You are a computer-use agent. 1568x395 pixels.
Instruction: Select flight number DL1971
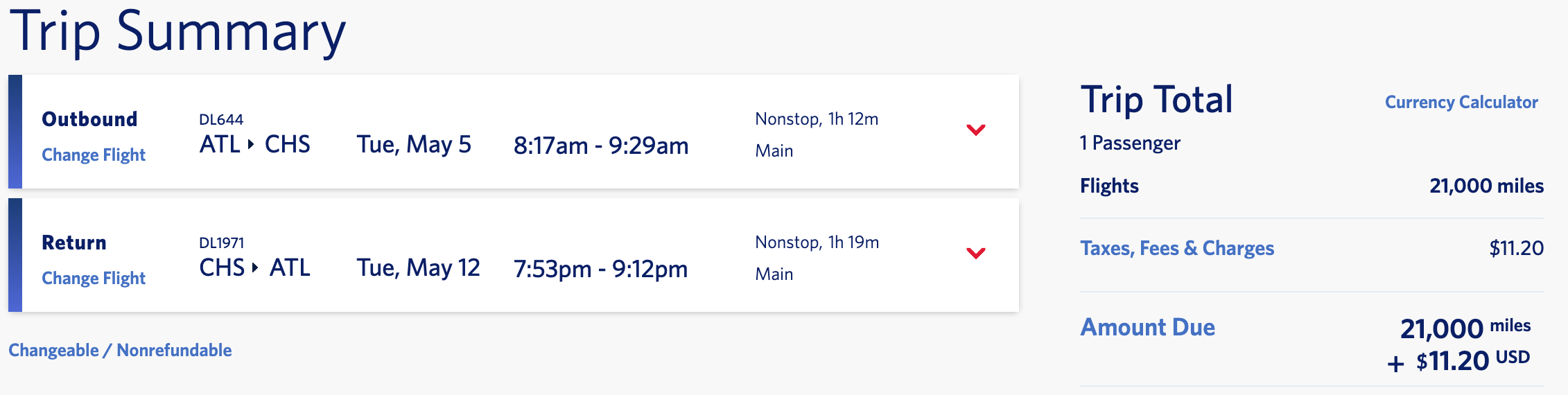pyautogui.click(x=221, y=243)
